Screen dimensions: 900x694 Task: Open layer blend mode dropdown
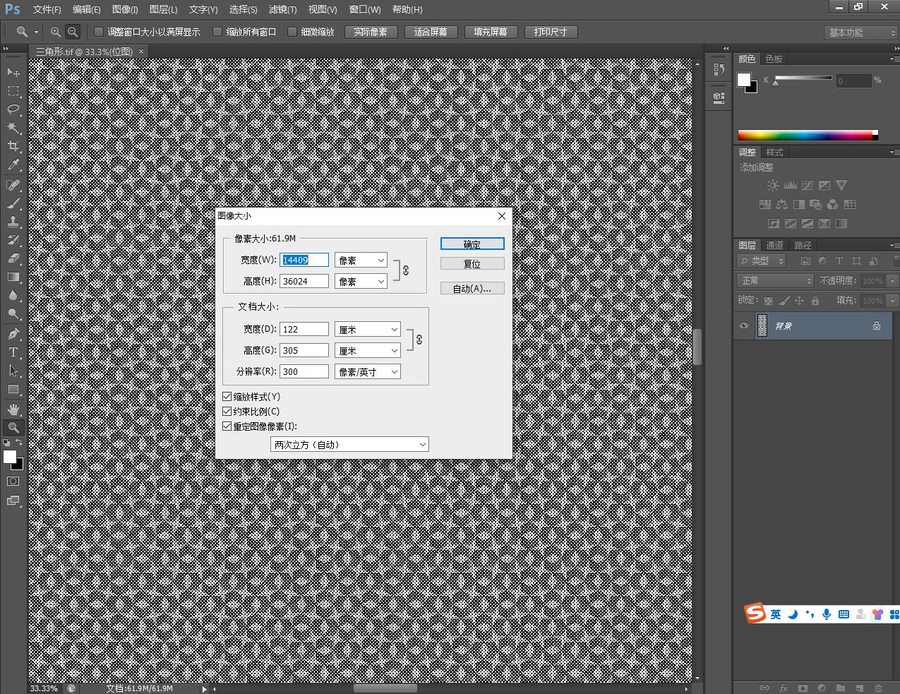coord(775,281)
